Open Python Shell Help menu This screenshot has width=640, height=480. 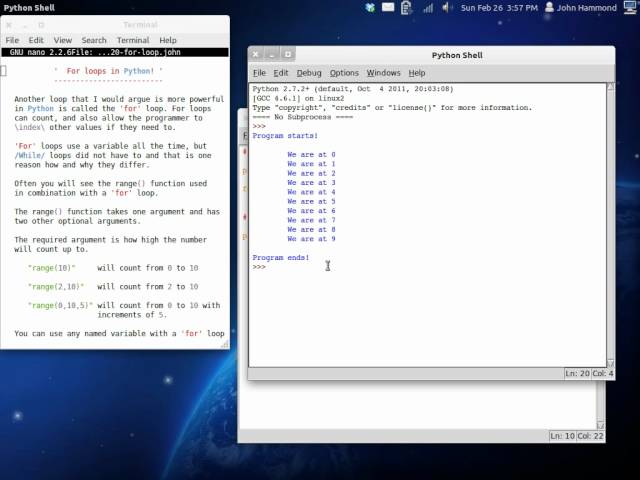(x=417, y=73)
